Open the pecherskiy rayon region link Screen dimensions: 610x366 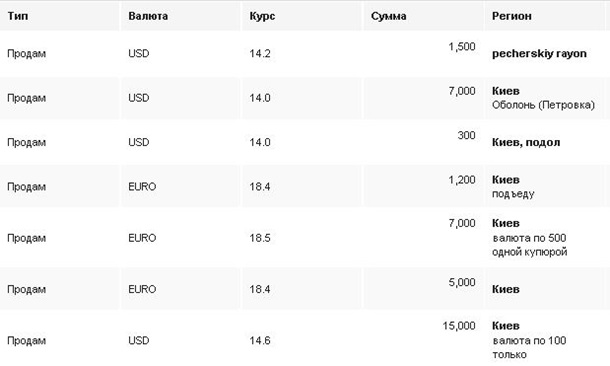[x=539, y=54]
